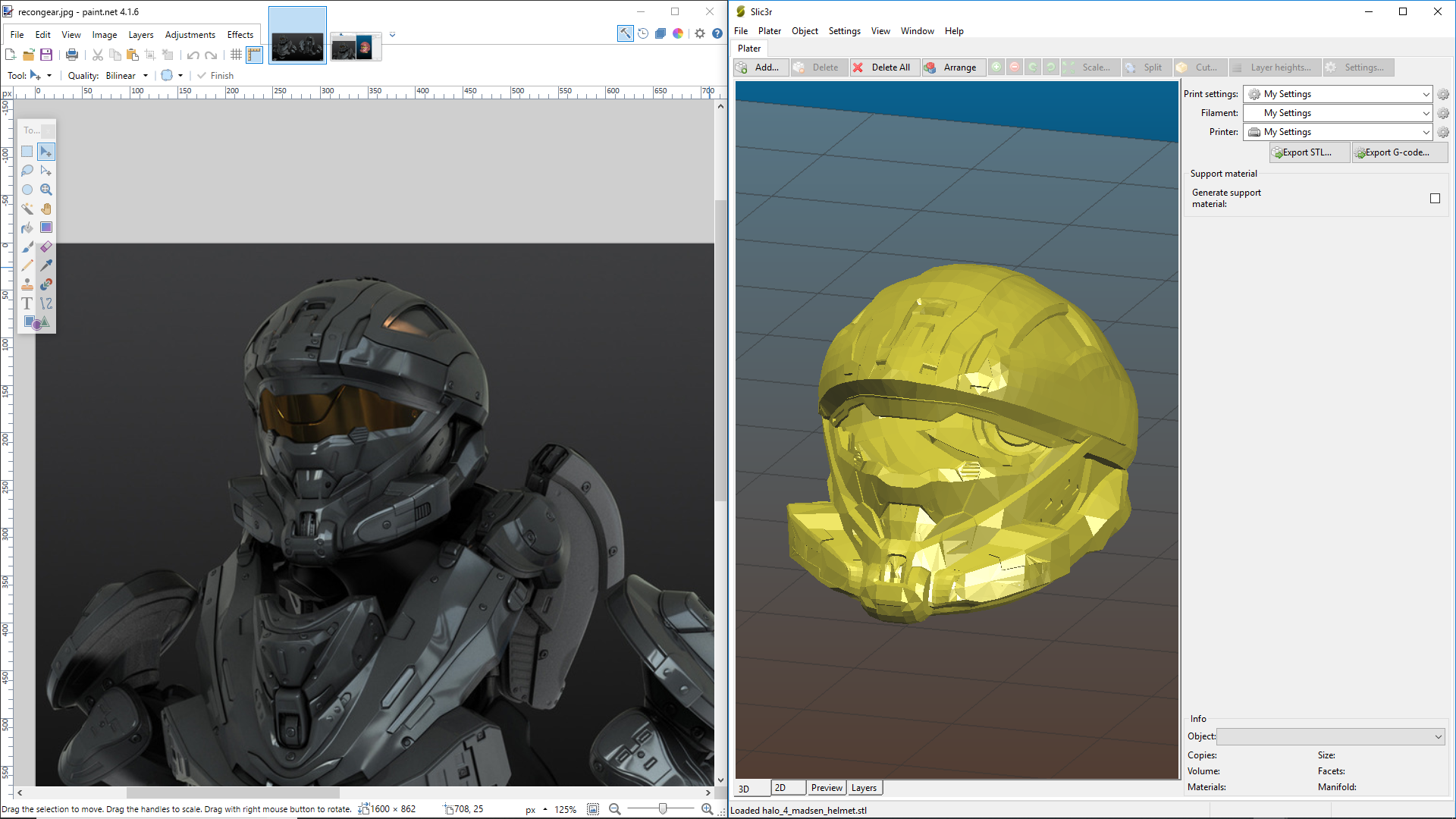Open the Effects menu

240,35
